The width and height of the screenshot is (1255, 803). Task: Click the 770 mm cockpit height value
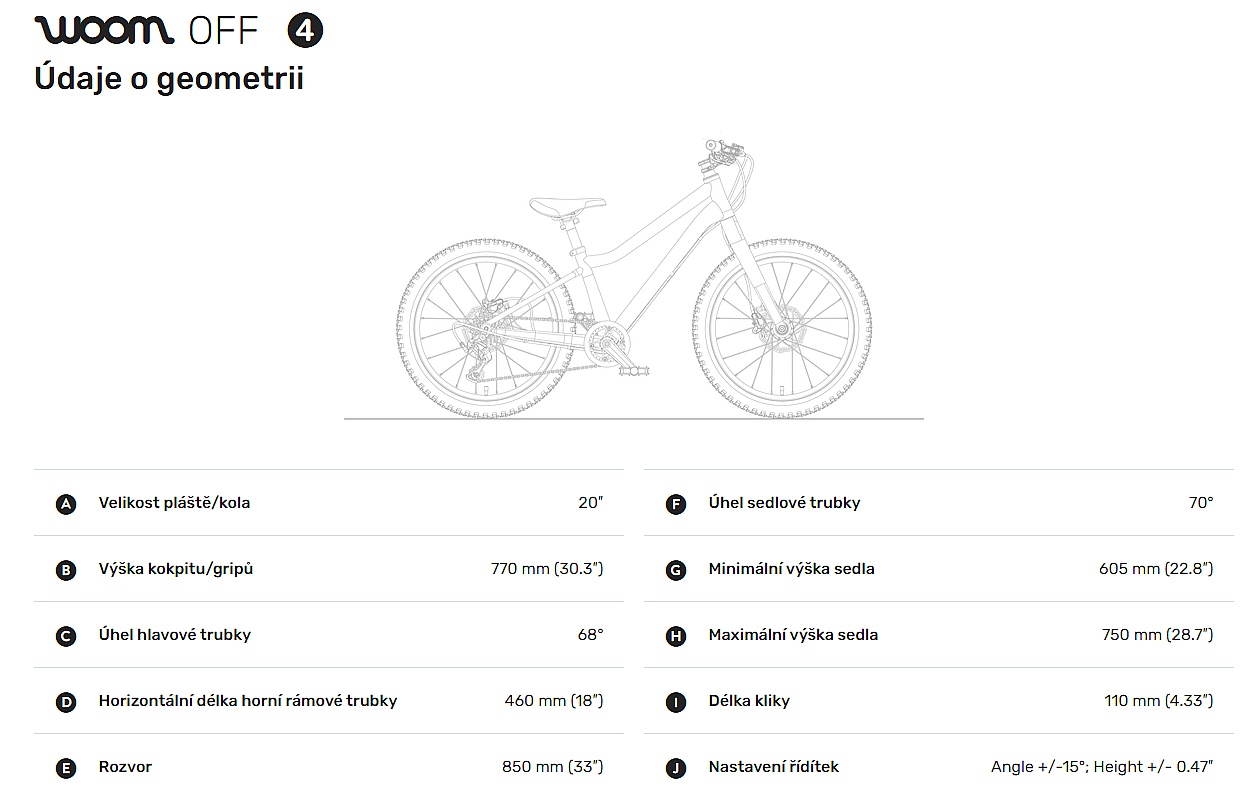pyautogui.click(x=546, y=569)
